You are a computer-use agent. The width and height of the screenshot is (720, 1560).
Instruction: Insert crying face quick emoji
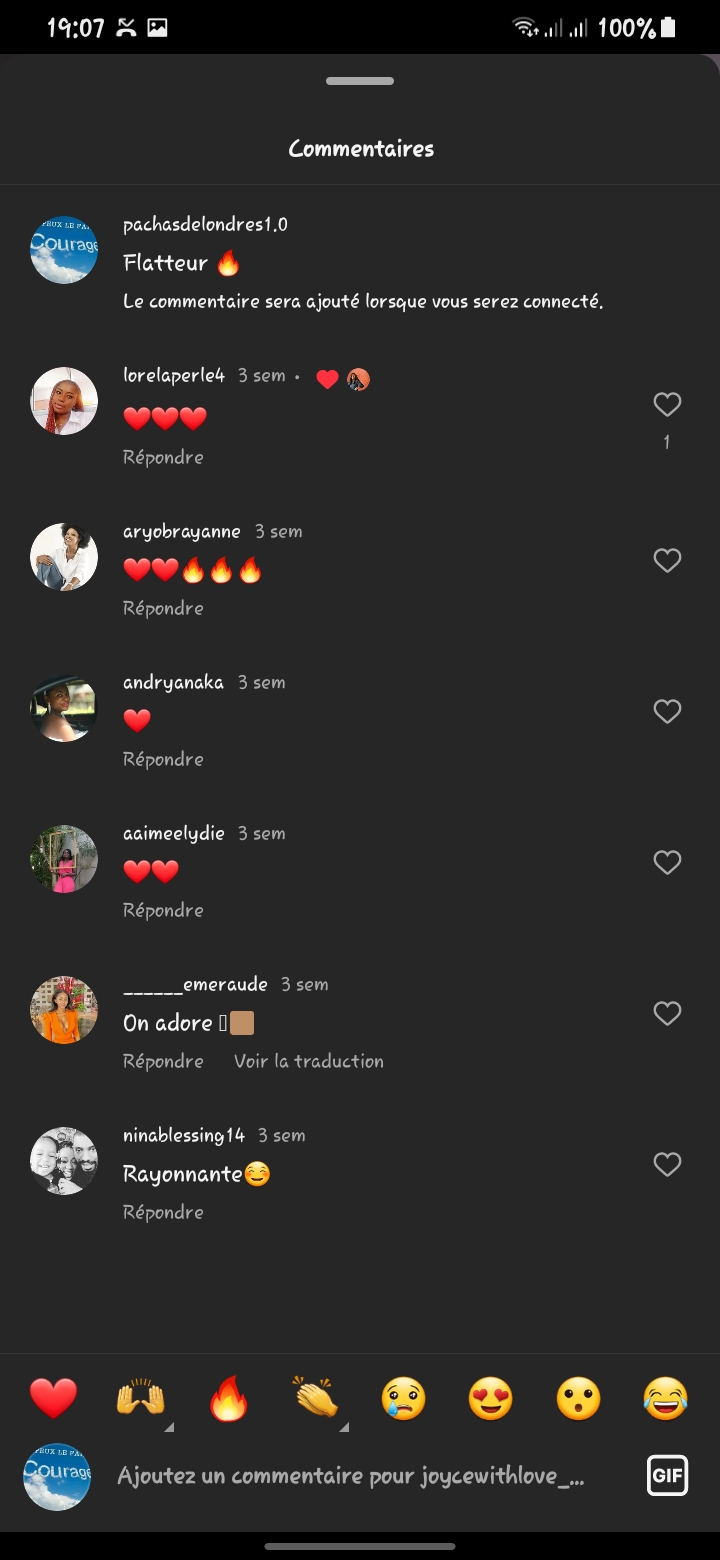(403, 1398)
